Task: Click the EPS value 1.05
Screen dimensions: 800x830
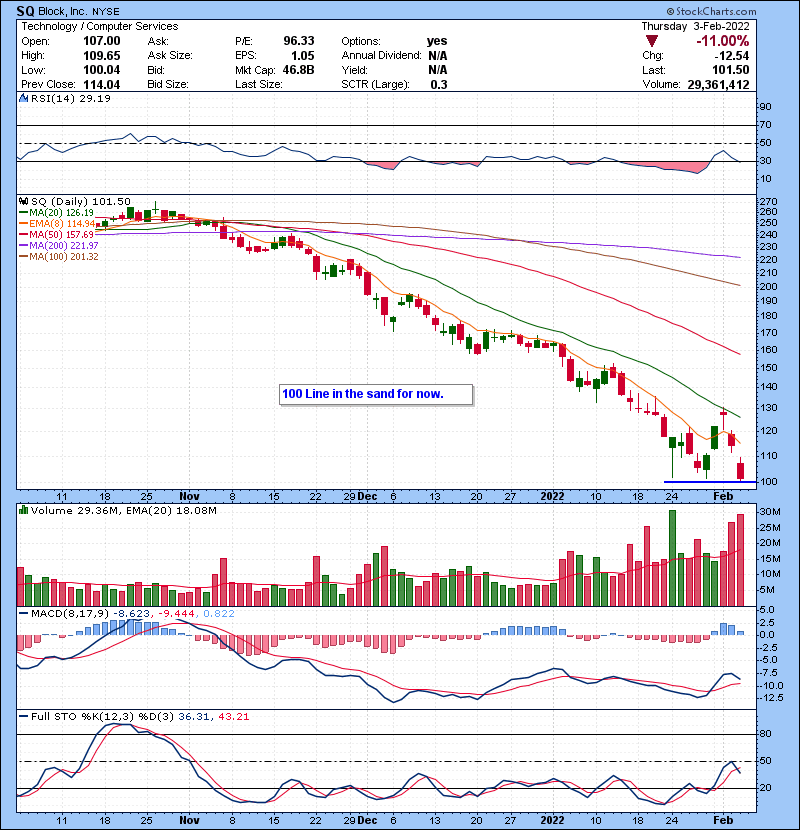Action: point(302,56)
